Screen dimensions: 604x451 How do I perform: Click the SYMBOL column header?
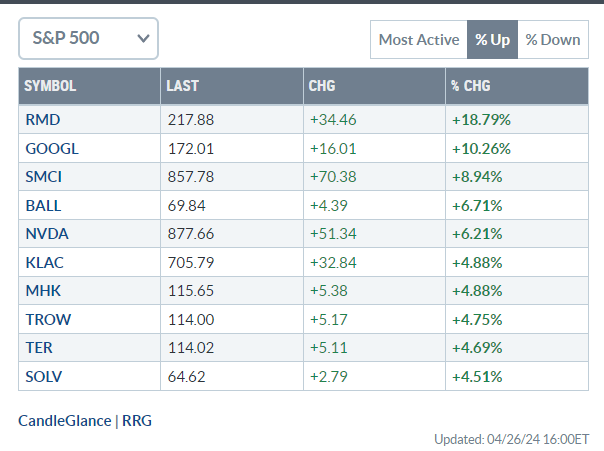click(x=50, y=86)
